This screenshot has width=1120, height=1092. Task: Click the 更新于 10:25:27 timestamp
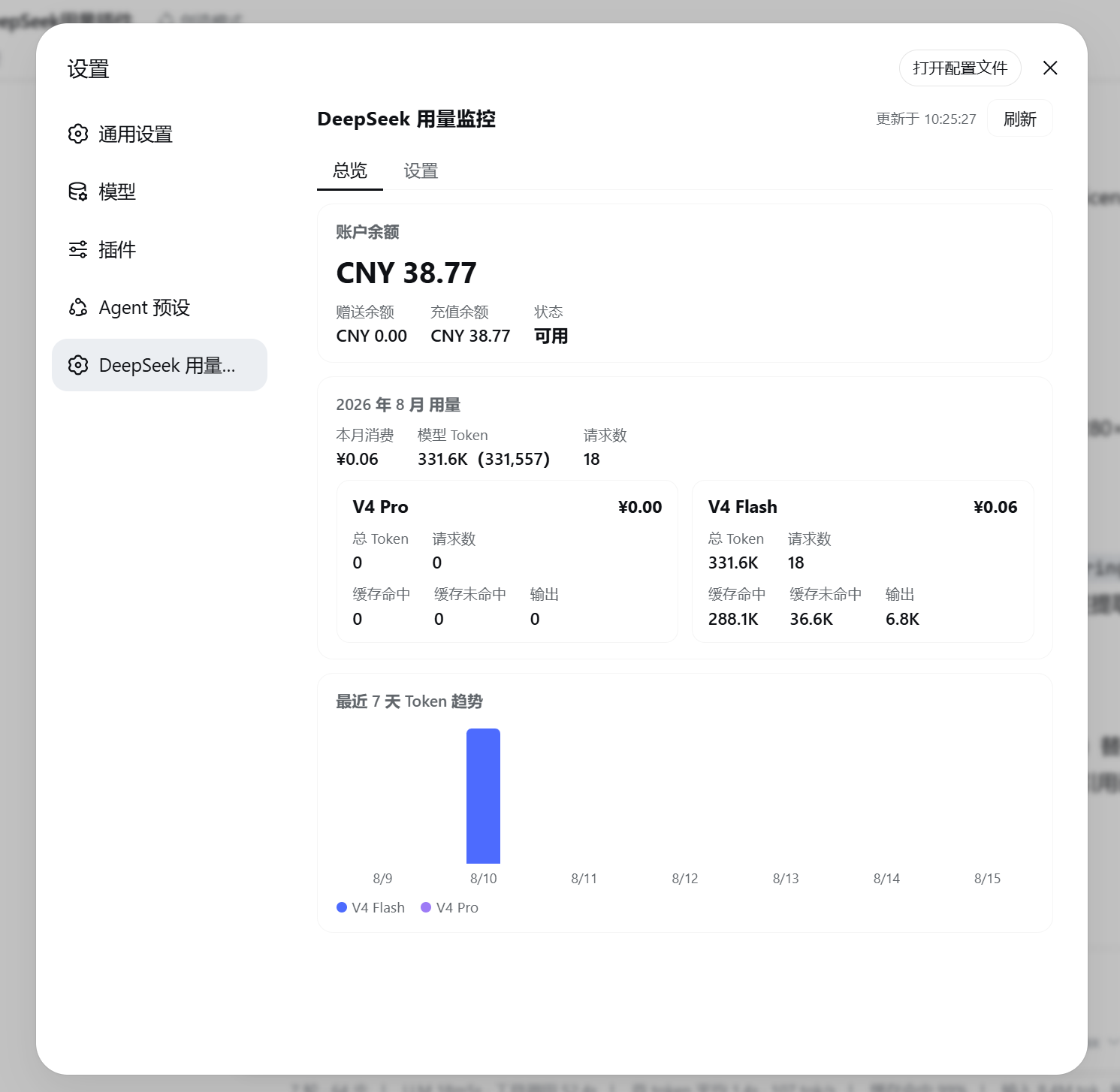(x=926, y=119)
